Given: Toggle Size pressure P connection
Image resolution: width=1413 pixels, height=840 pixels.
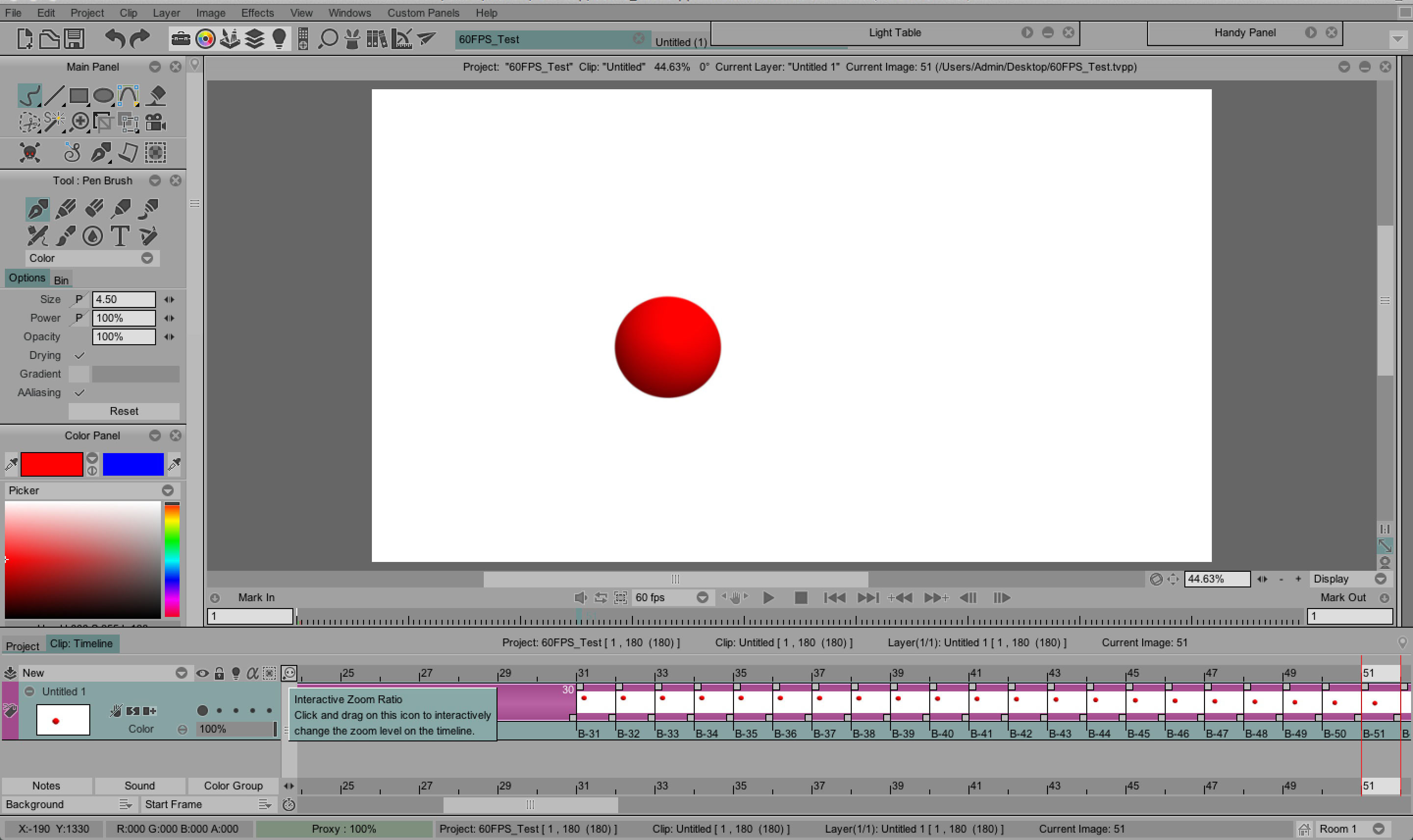Looking at the screenshot, I should click(78, 300).
